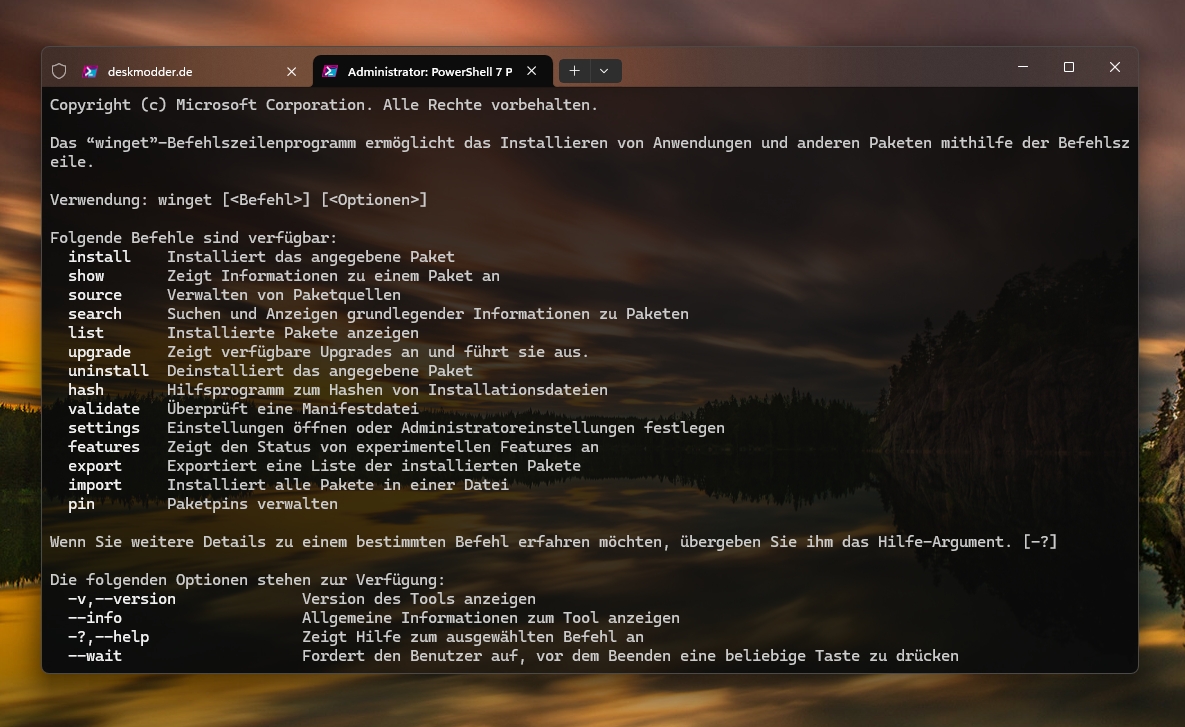
Task: Click the 'upgrade' command text
Action: 99,352
